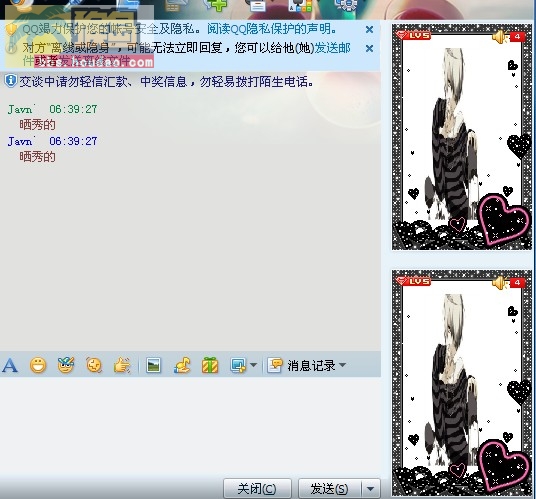Select the second 晒秀的 message text

37,157
